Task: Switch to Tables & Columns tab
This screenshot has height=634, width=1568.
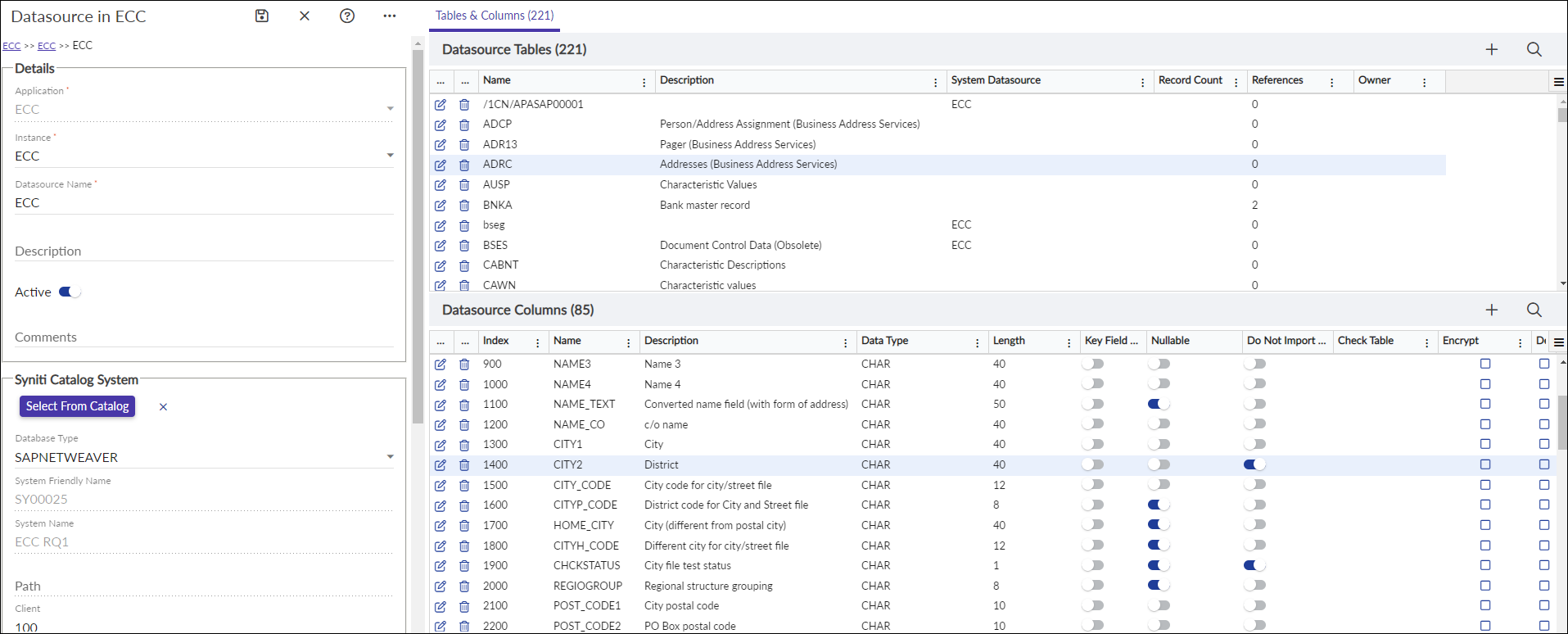Action: point(495,16)
